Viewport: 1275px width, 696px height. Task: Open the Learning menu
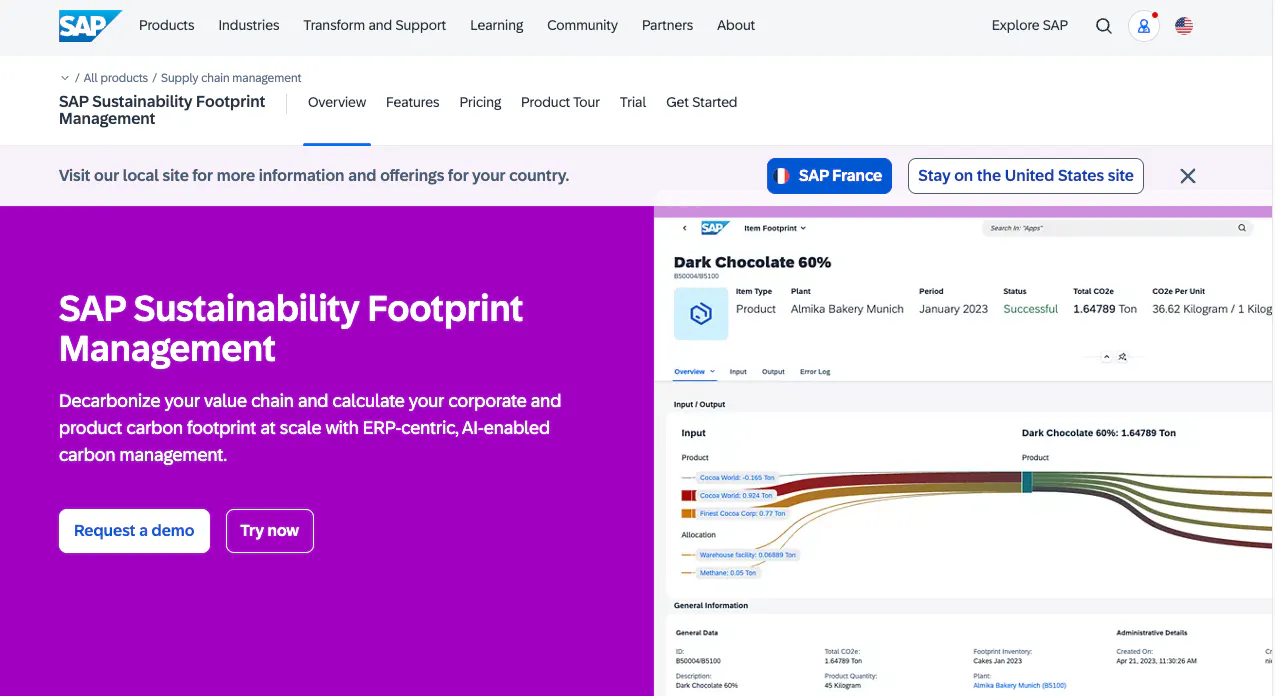(497, 25)
